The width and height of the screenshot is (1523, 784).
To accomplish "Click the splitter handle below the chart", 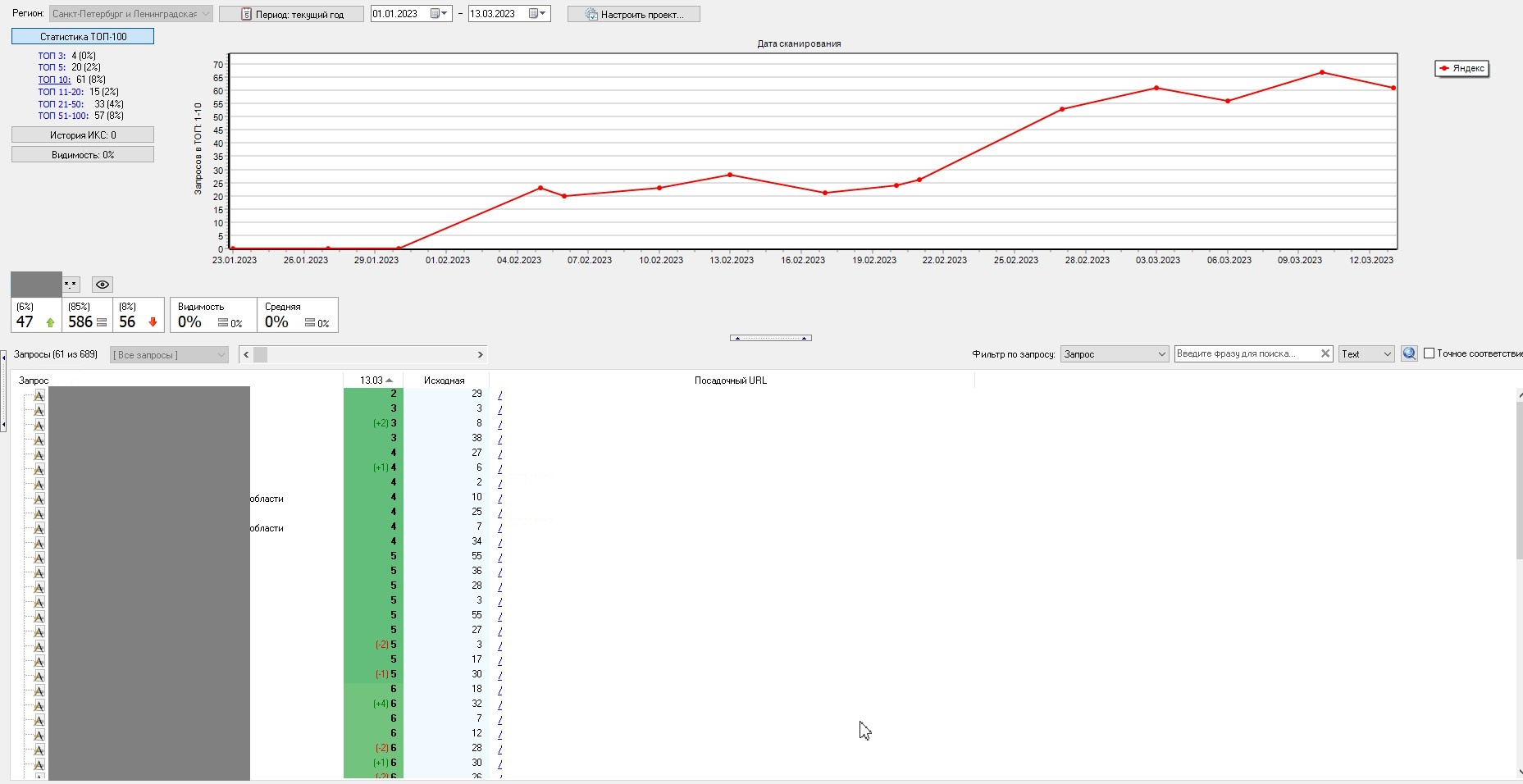I will (x=771, y=338).
